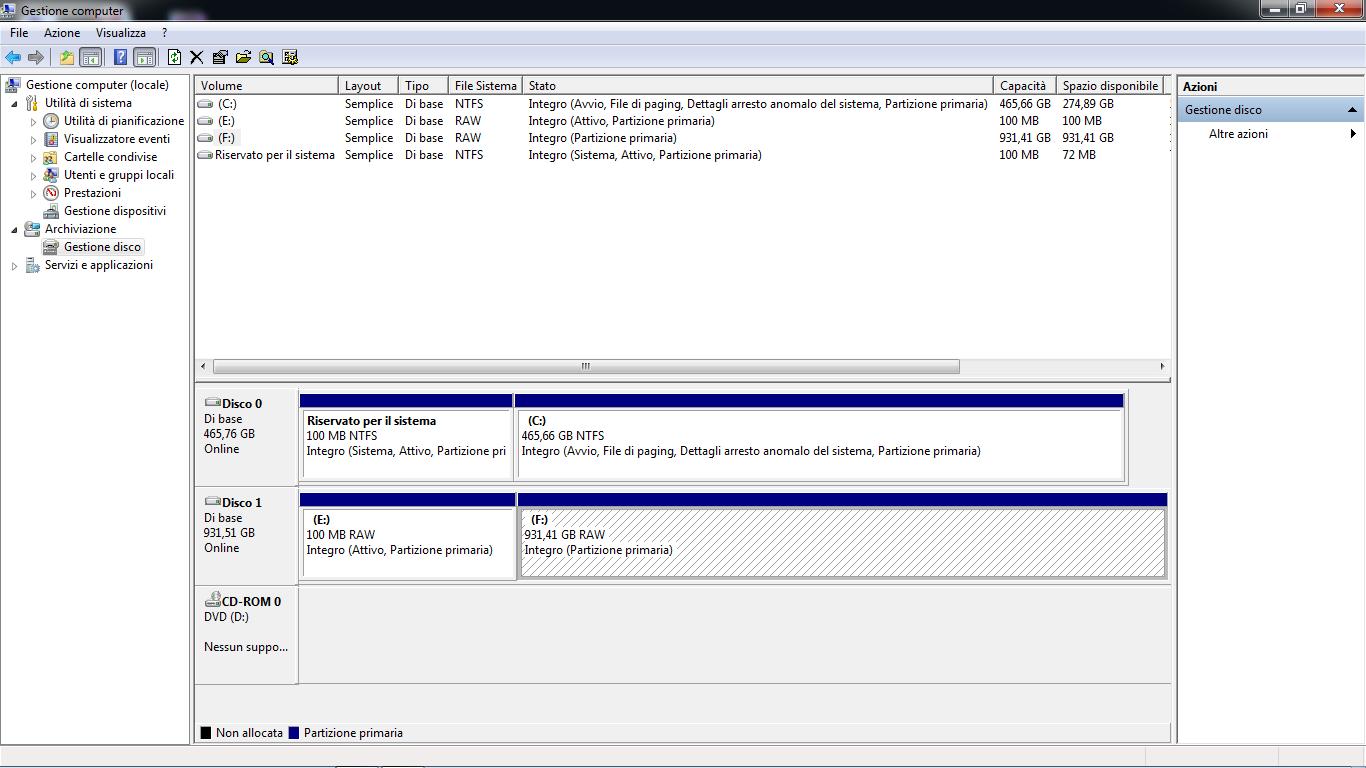Click the volume list scroll right arrow
Image resolution: width=1366 pixels, height=768 pixels.
pyautogui.click(x=1162, y=366)
